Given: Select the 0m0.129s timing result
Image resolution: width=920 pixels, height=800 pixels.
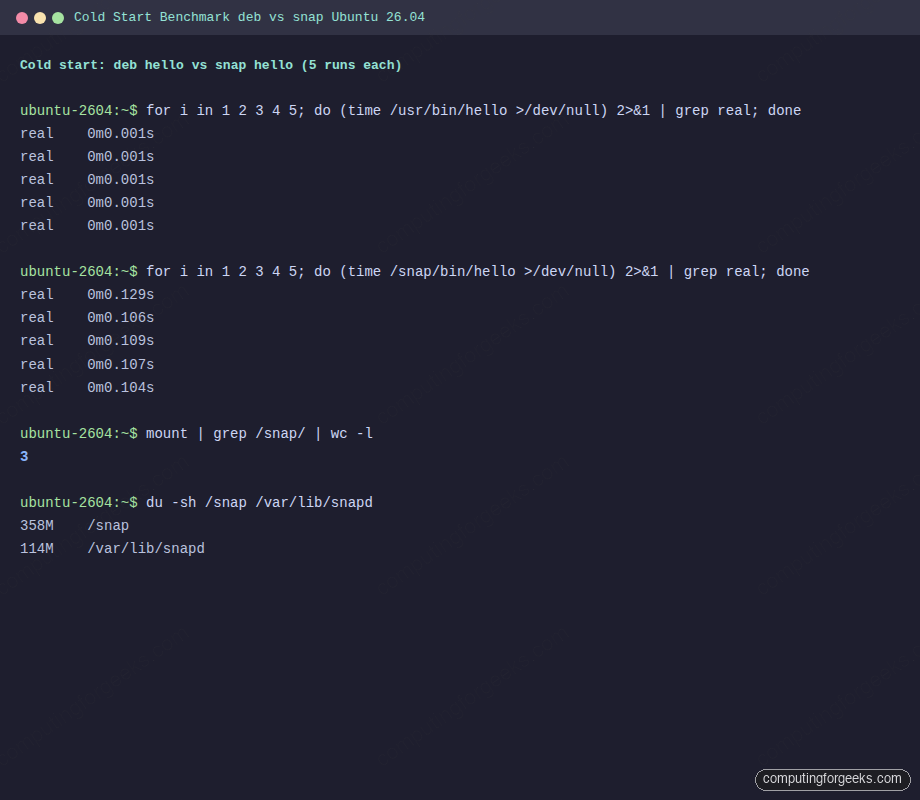Looking at the screenshot, I should (x=120, y=294).
